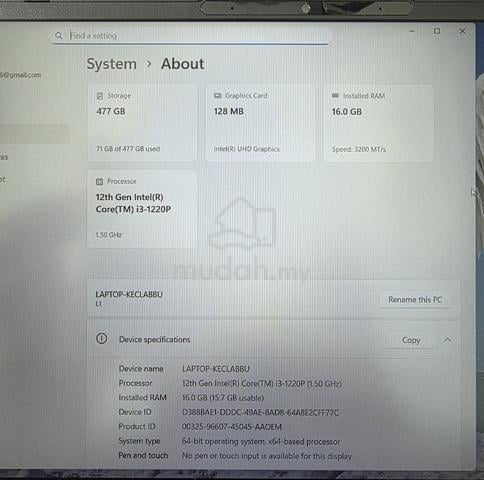Screen dimensions: 484x480
Task: Select the 12th Gen Intel Core i3-1220P text
Action: tap(133, 203)
